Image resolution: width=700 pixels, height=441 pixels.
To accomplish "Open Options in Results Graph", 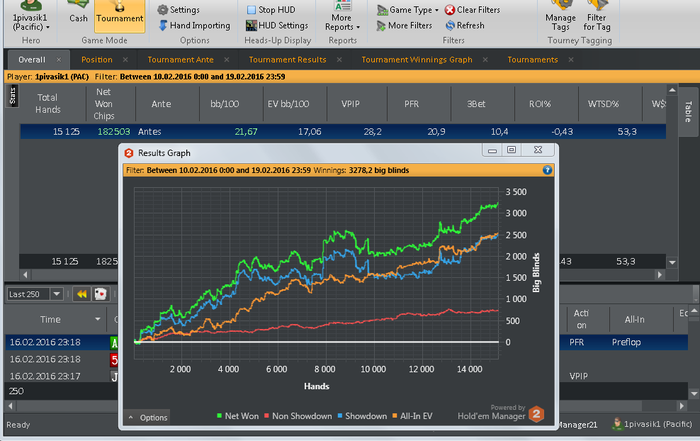I will coord(147,417).
